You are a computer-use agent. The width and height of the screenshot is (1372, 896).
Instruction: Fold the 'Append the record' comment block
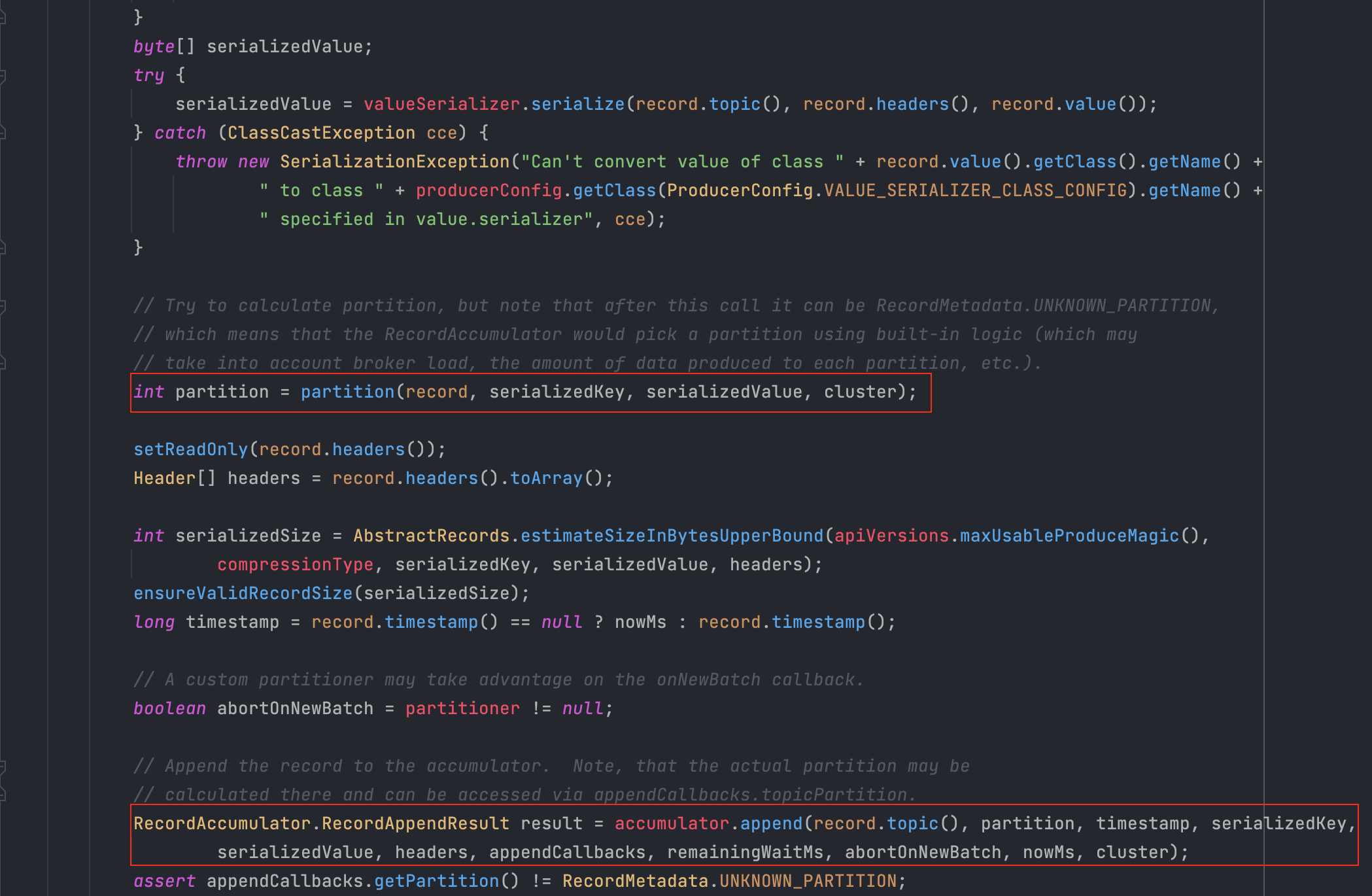pos(3,766)
